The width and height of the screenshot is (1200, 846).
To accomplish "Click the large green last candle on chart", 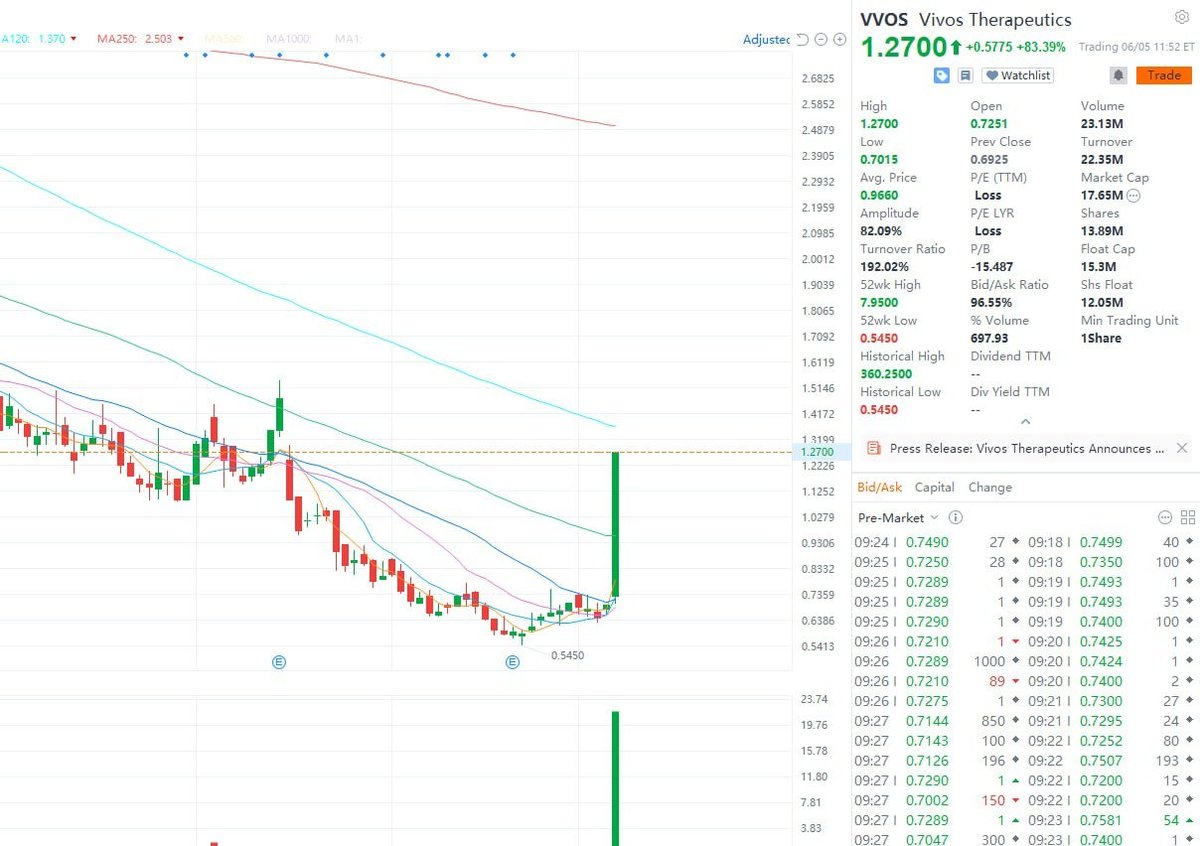I will (614, 524).
